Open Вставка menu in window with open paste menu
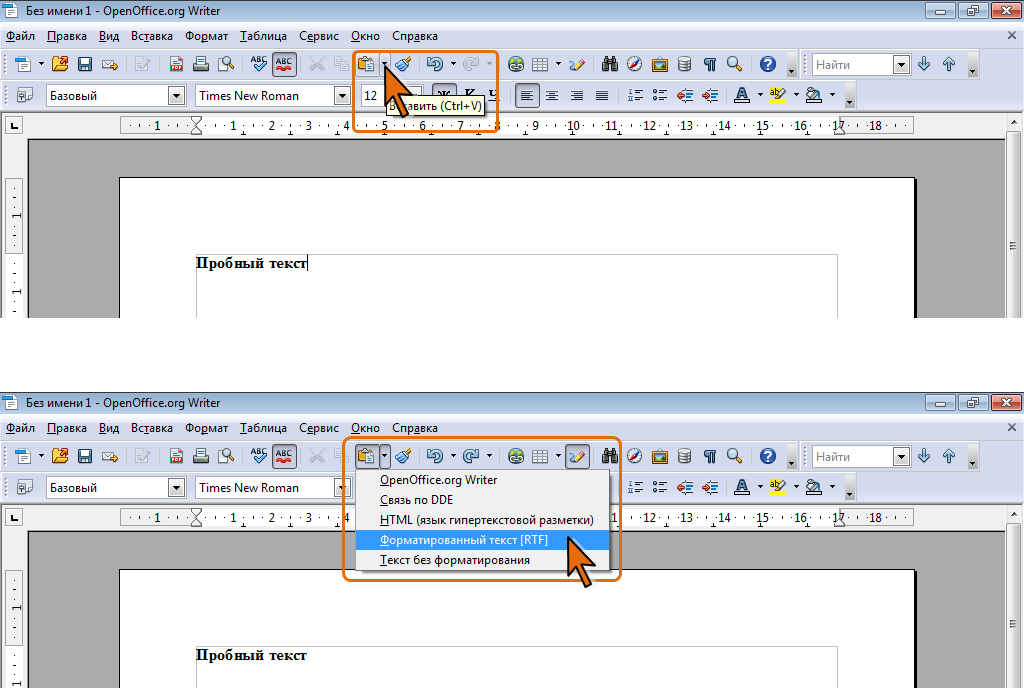1024x688 pixels. pos(152,428)
